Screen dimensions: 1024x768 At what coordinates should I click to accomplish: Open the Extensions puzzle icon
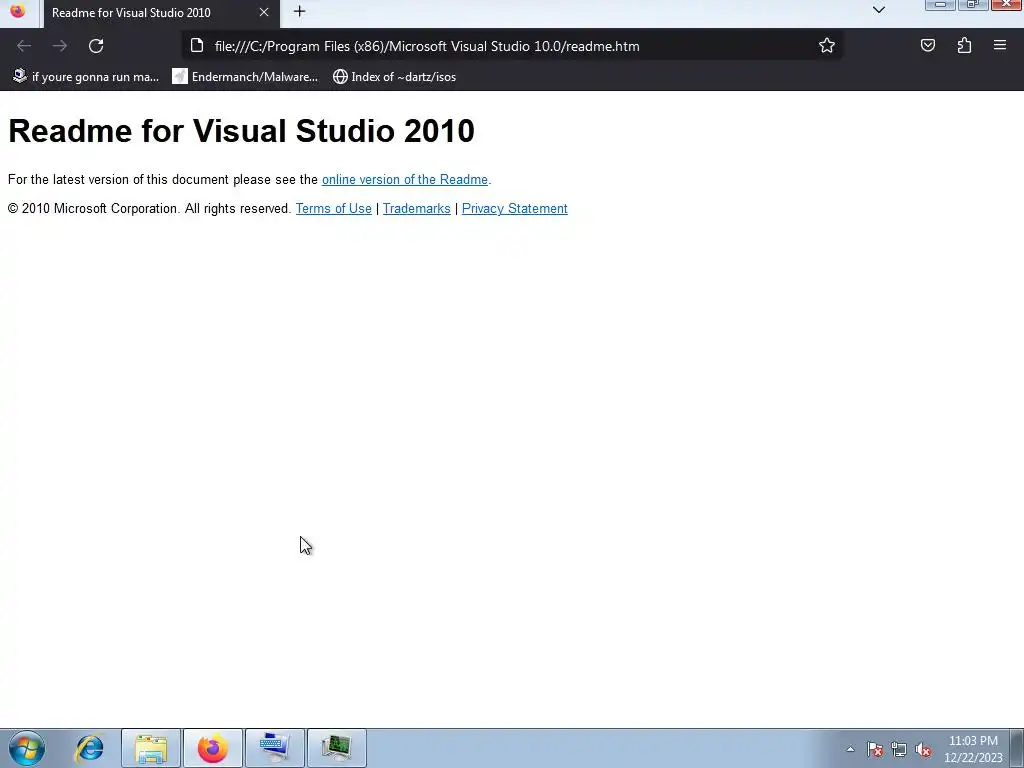click(964, 45)
